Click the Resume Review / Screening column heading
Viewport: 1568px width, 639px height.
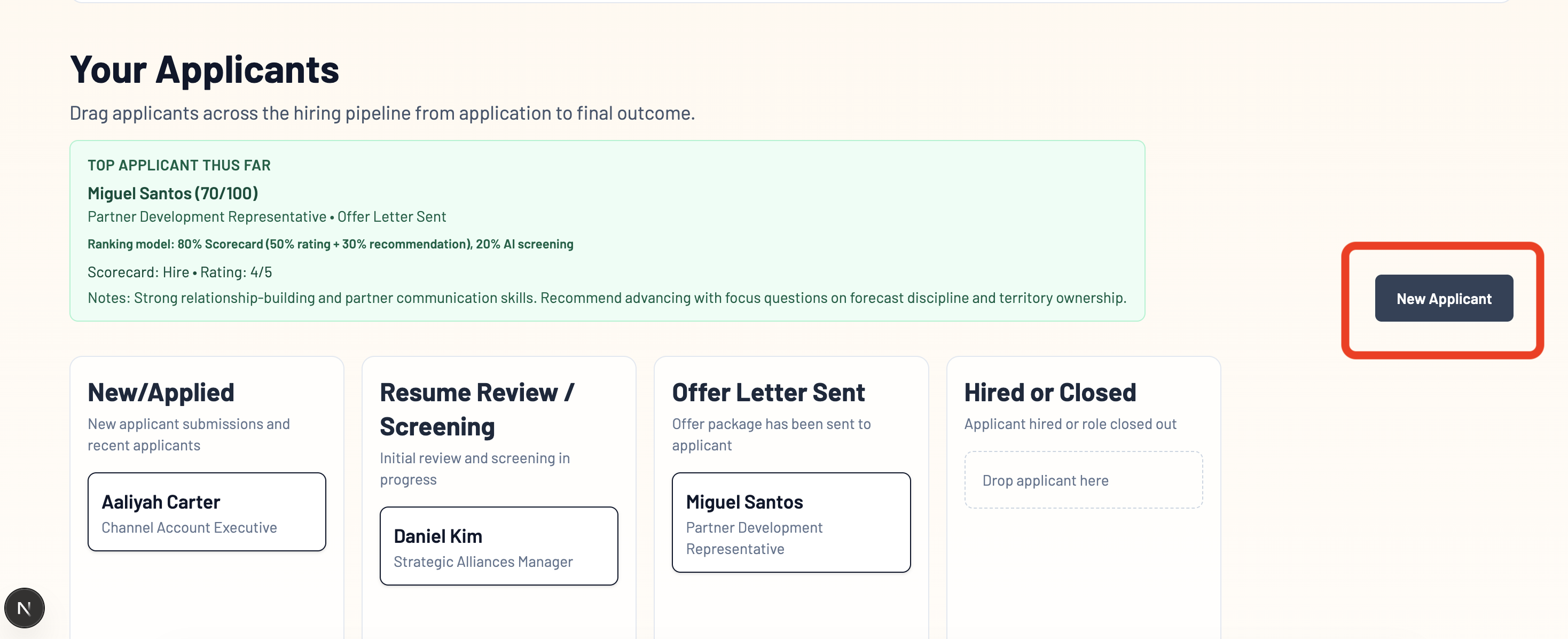click(x=476, y=409)
